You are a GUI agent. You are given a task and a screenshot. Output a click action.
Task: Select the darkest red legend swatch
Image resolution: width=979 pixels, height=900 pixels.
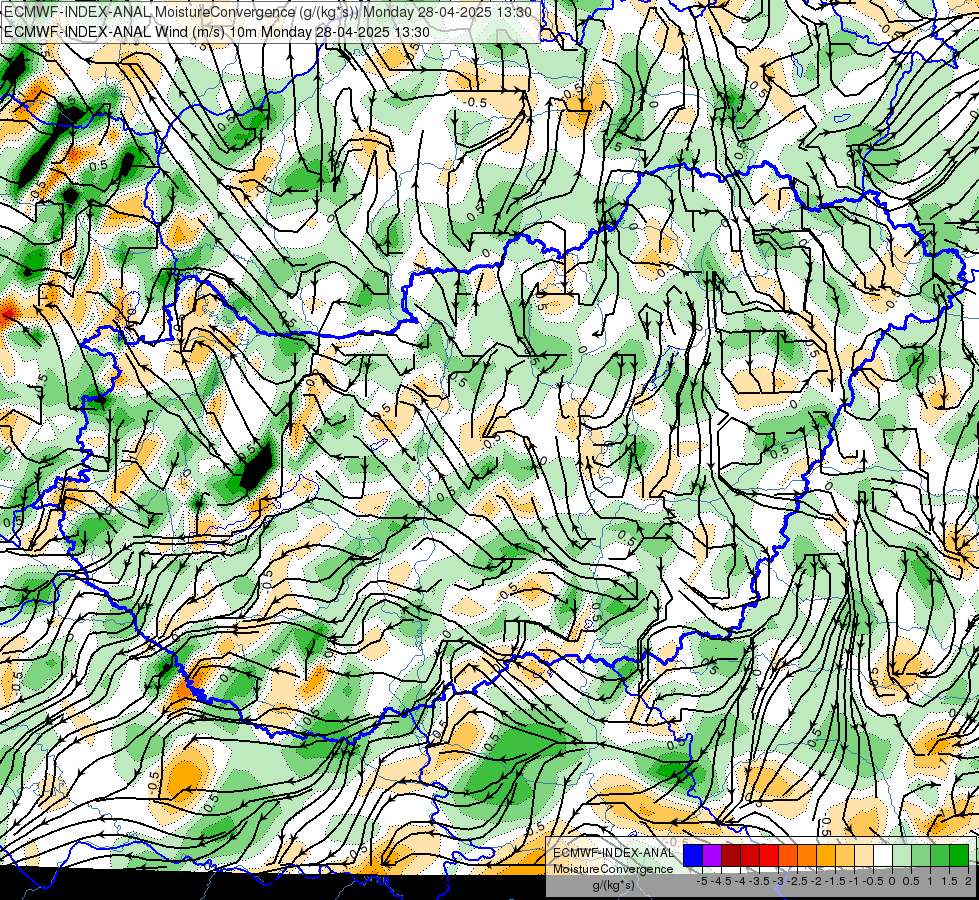tap(731, 855)
